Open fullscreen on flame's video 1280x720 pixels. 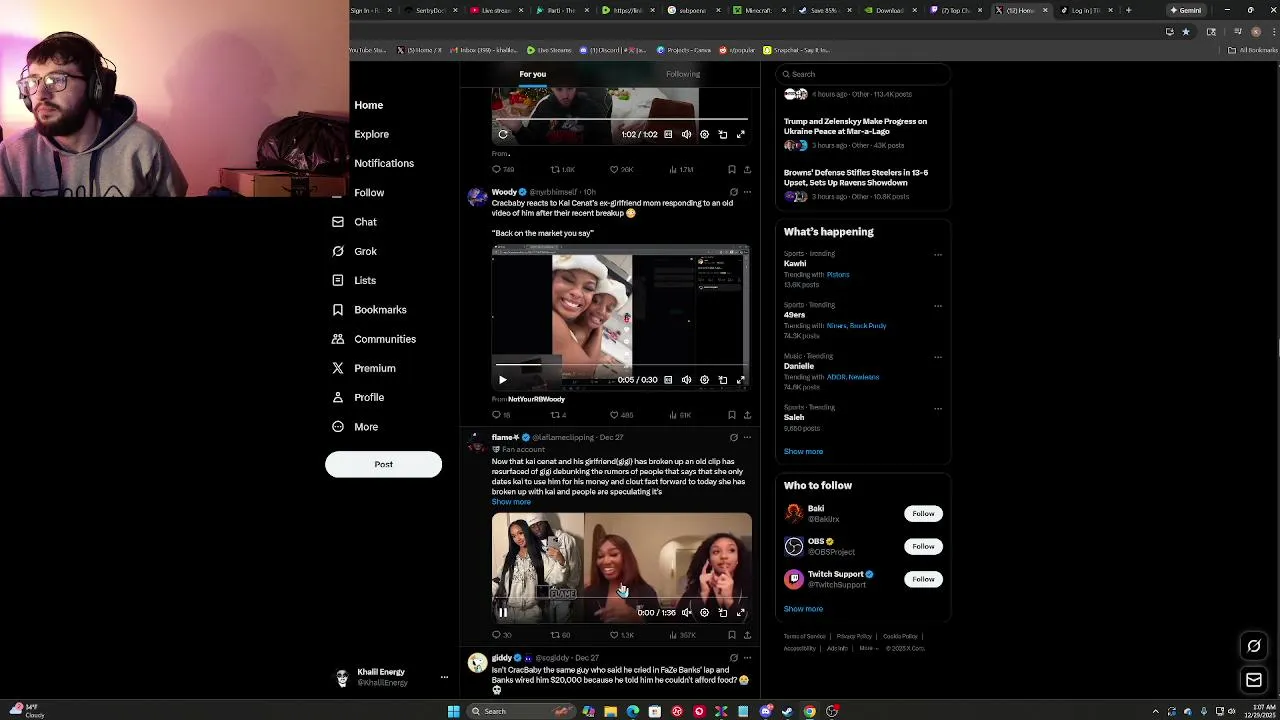741,613
